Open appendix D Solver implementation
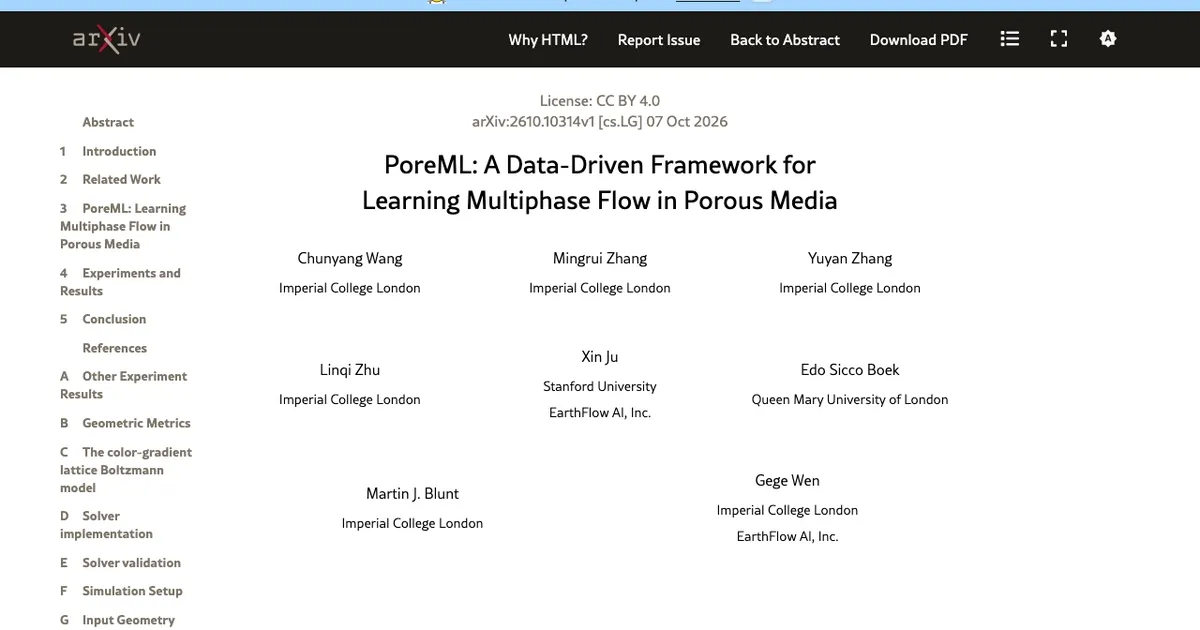 (106, 525)
